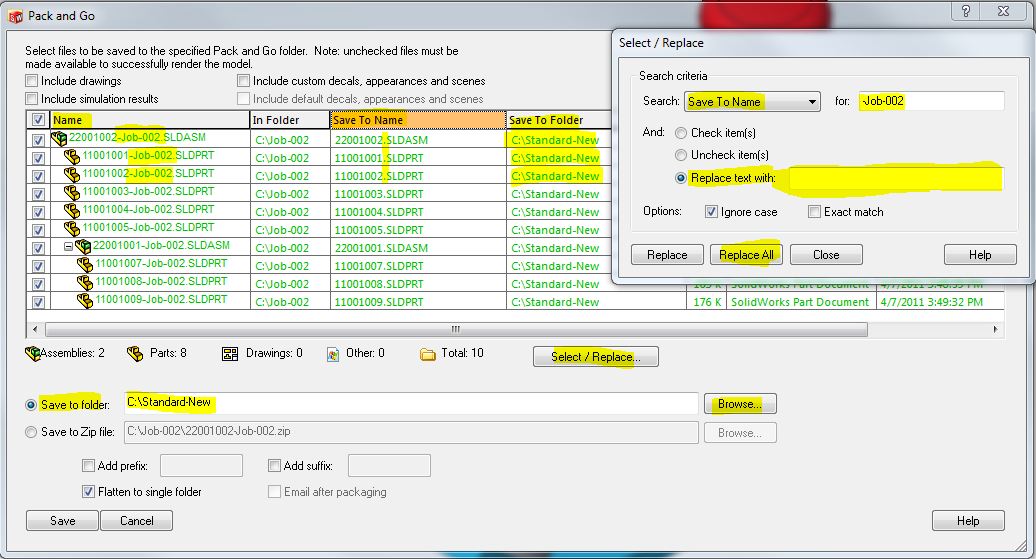The width and height of the screenshot is (1036, 559).
Task: Click the assembly icon of 22001001-Job-002.SLDASM
Action: pos(83,246)
